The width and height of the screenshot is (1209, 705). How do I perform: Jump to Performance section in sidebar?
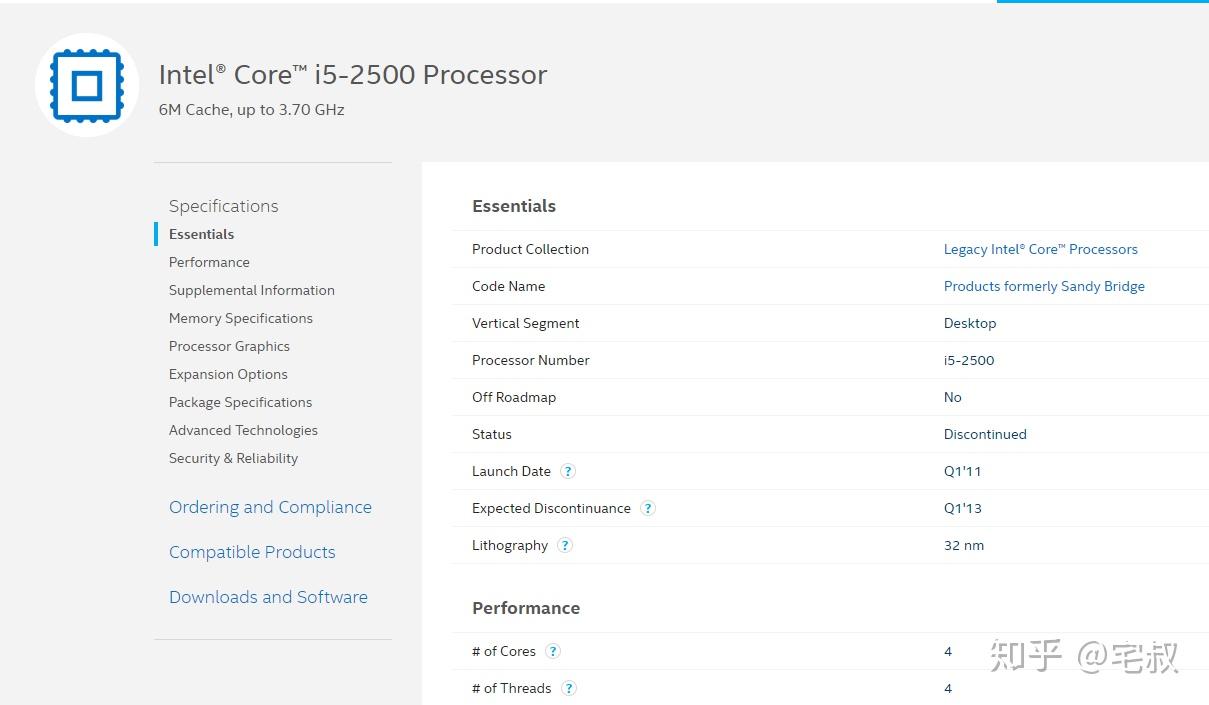point(209,262)
